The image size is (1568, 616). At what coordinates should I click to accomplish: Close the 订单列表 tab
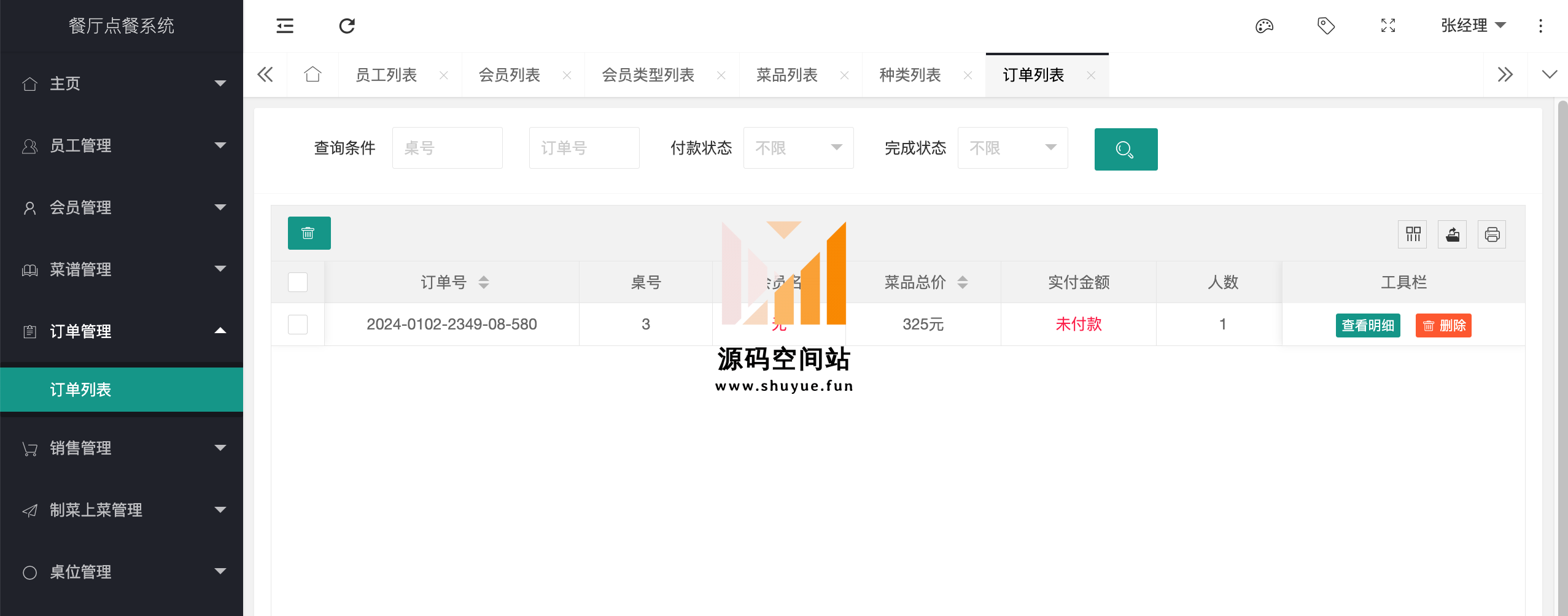(1091, 75)
